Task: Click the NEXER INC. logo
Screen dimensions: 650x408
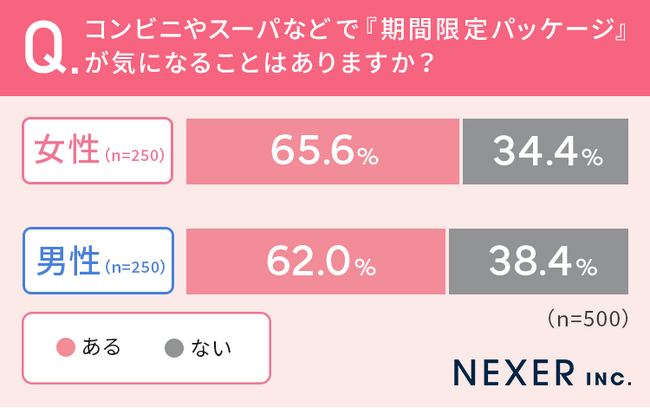Action: pyautogui.click(x=541, y=374)
